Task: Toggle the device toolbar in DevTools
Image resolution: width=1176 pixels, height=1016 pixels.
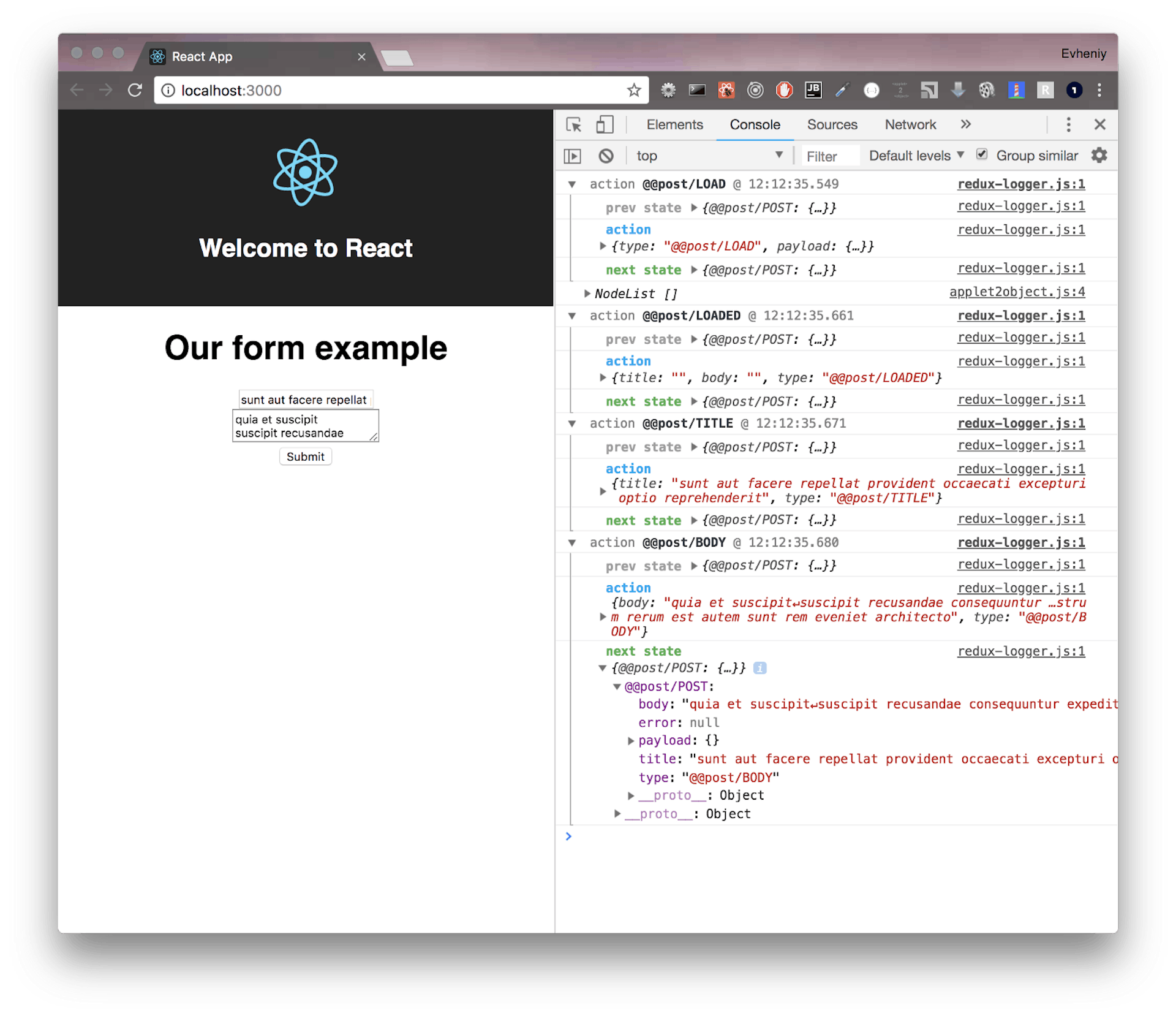Action: (605, 124)
